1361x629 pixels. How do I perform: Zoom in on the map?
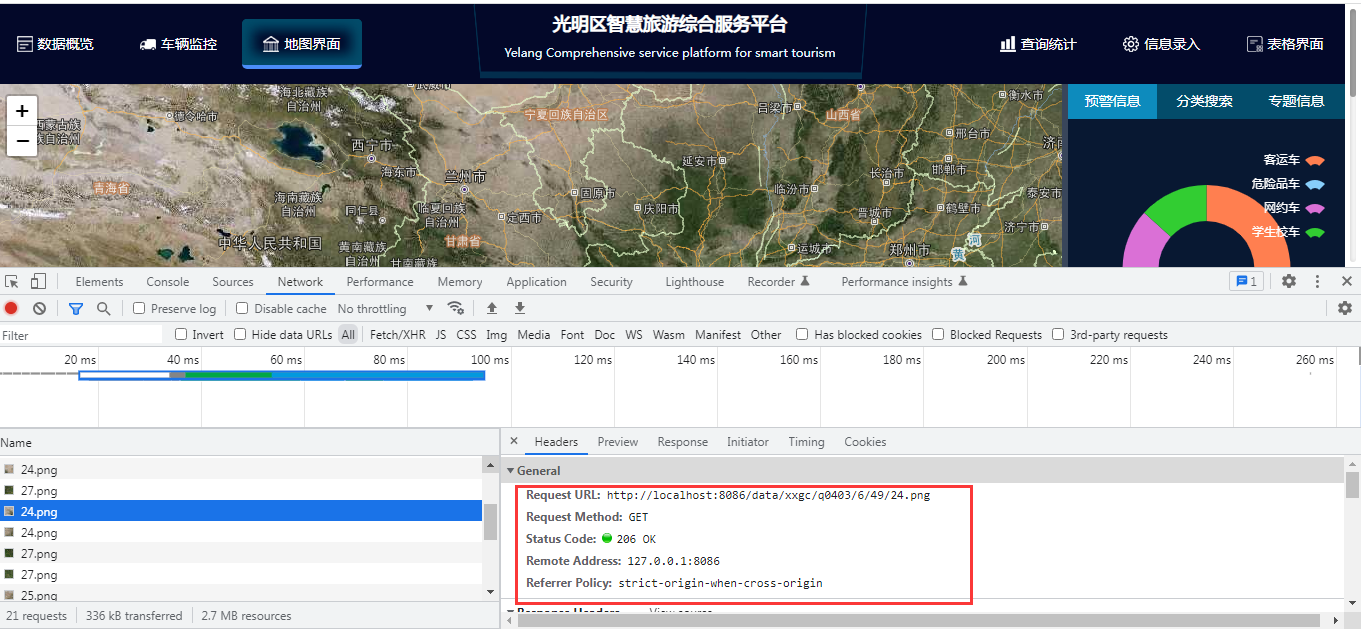coord(22,110)
